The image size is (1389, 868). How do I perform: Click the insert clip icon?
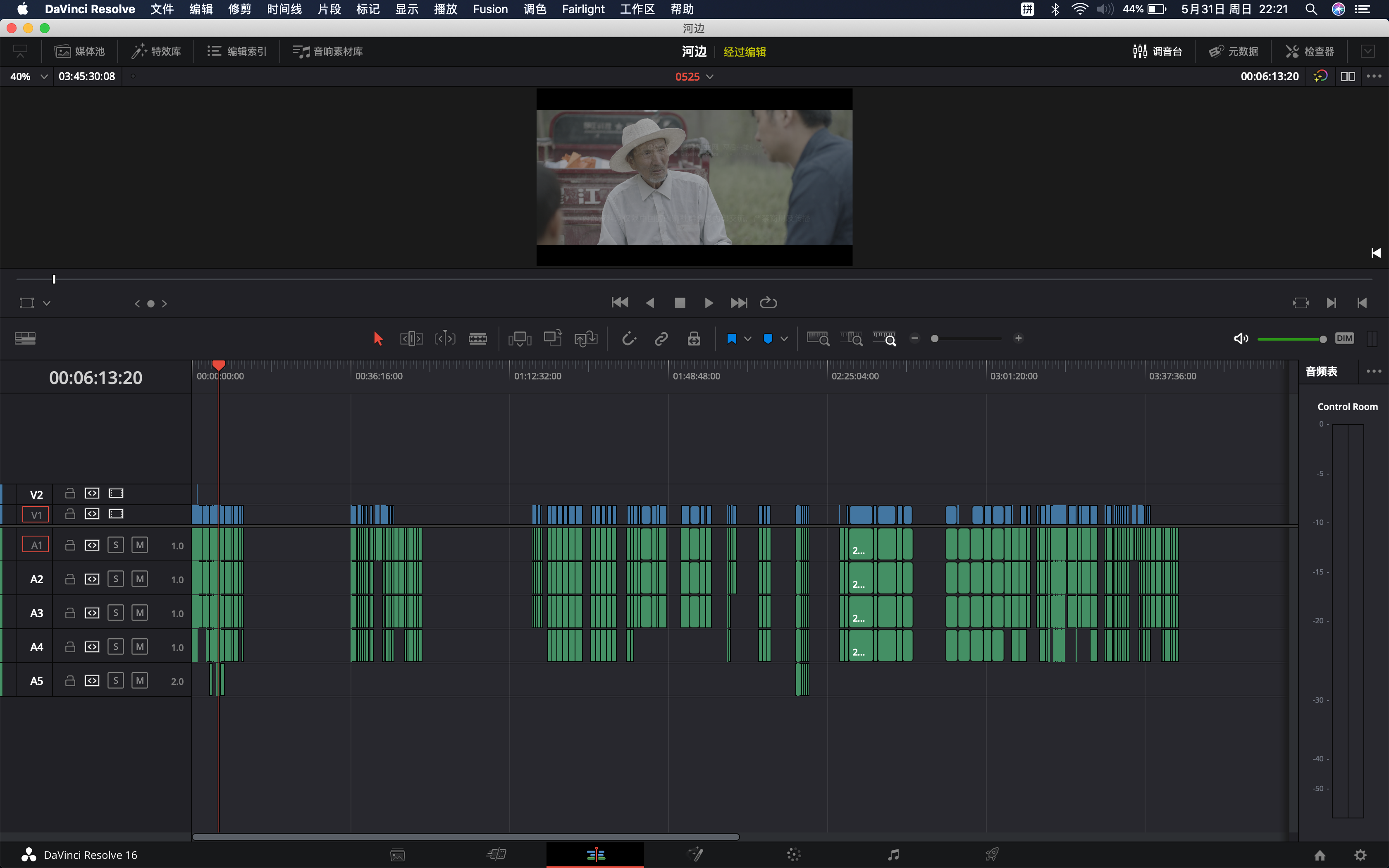click(520, 339)
